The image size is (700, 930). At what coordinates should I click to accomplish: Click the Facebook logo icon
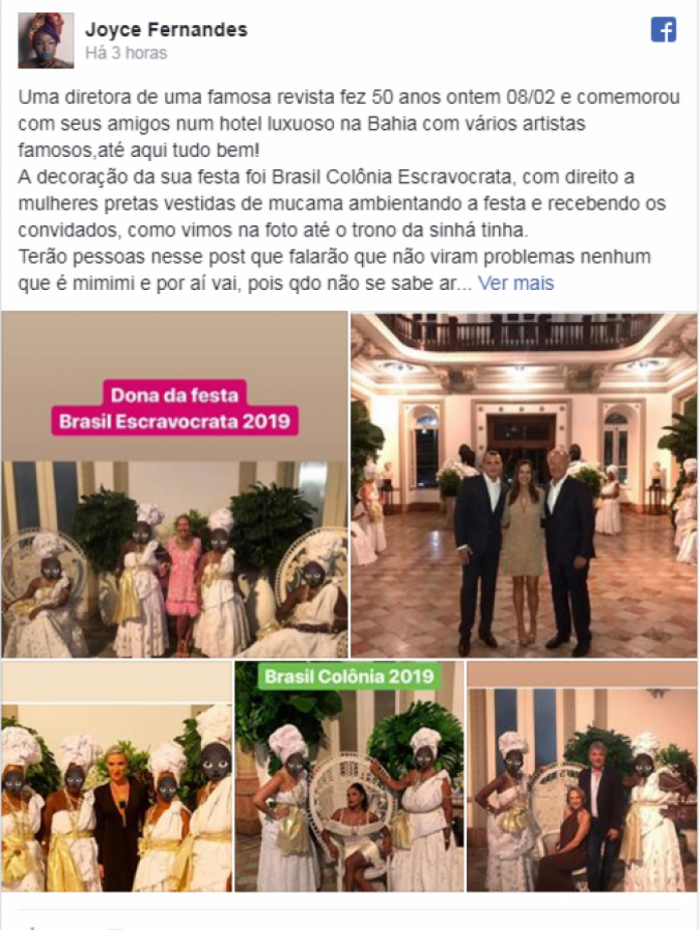tap(663, 30)
